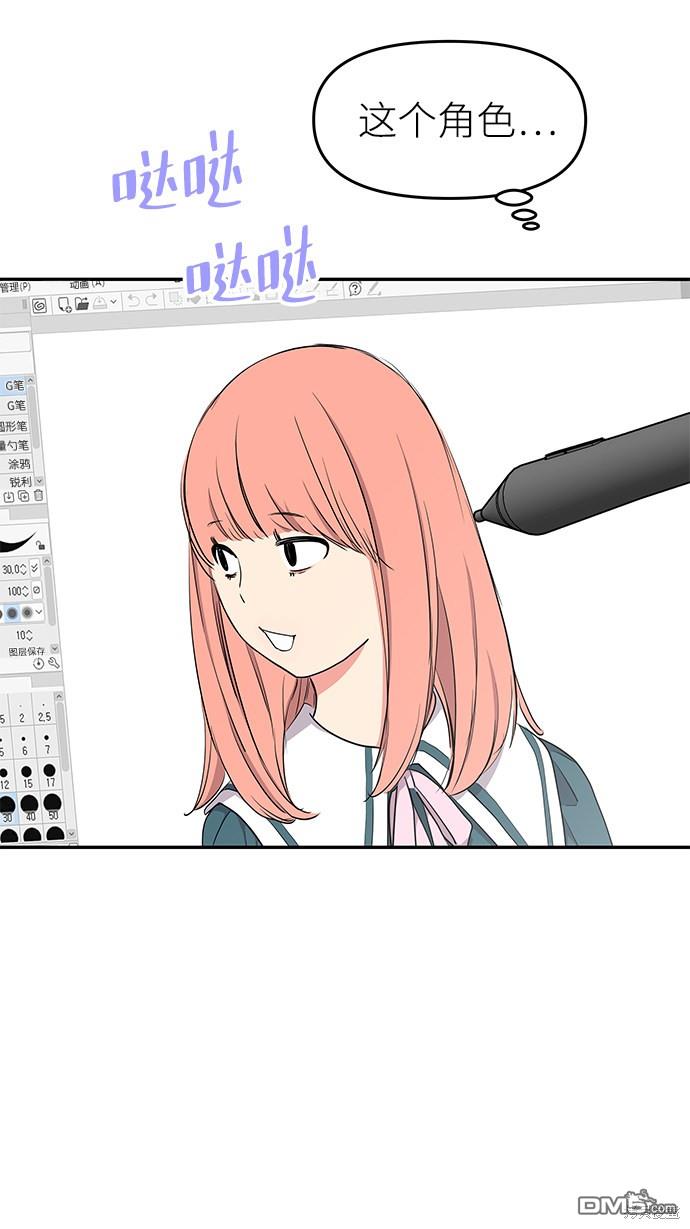This screenshot has width=690, height=1229.
Task: Toggle the brush size dynamics button next to 30.0
Action: click(x=35, y=568)
